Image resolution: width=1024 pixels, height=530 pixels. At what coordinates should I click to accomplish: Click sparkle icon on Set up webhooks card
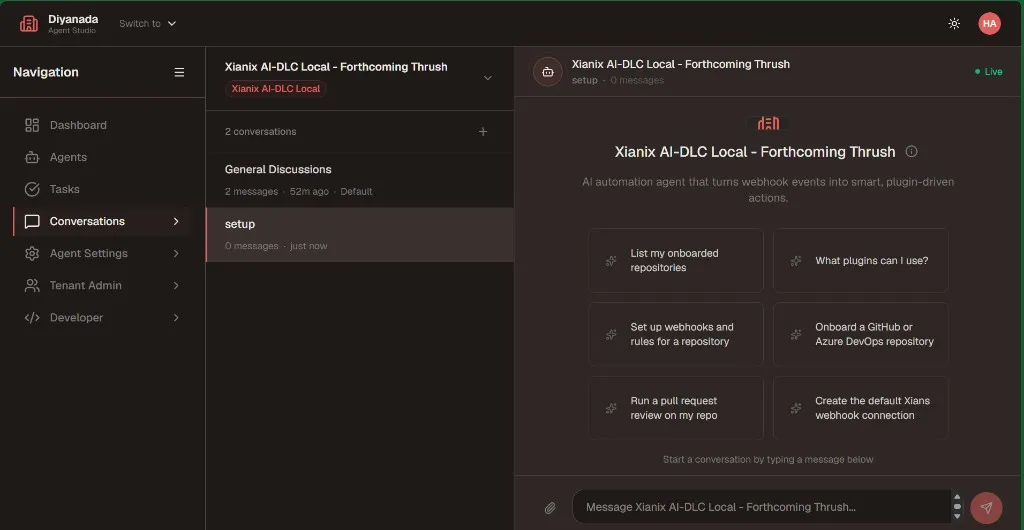pos(611,335)
